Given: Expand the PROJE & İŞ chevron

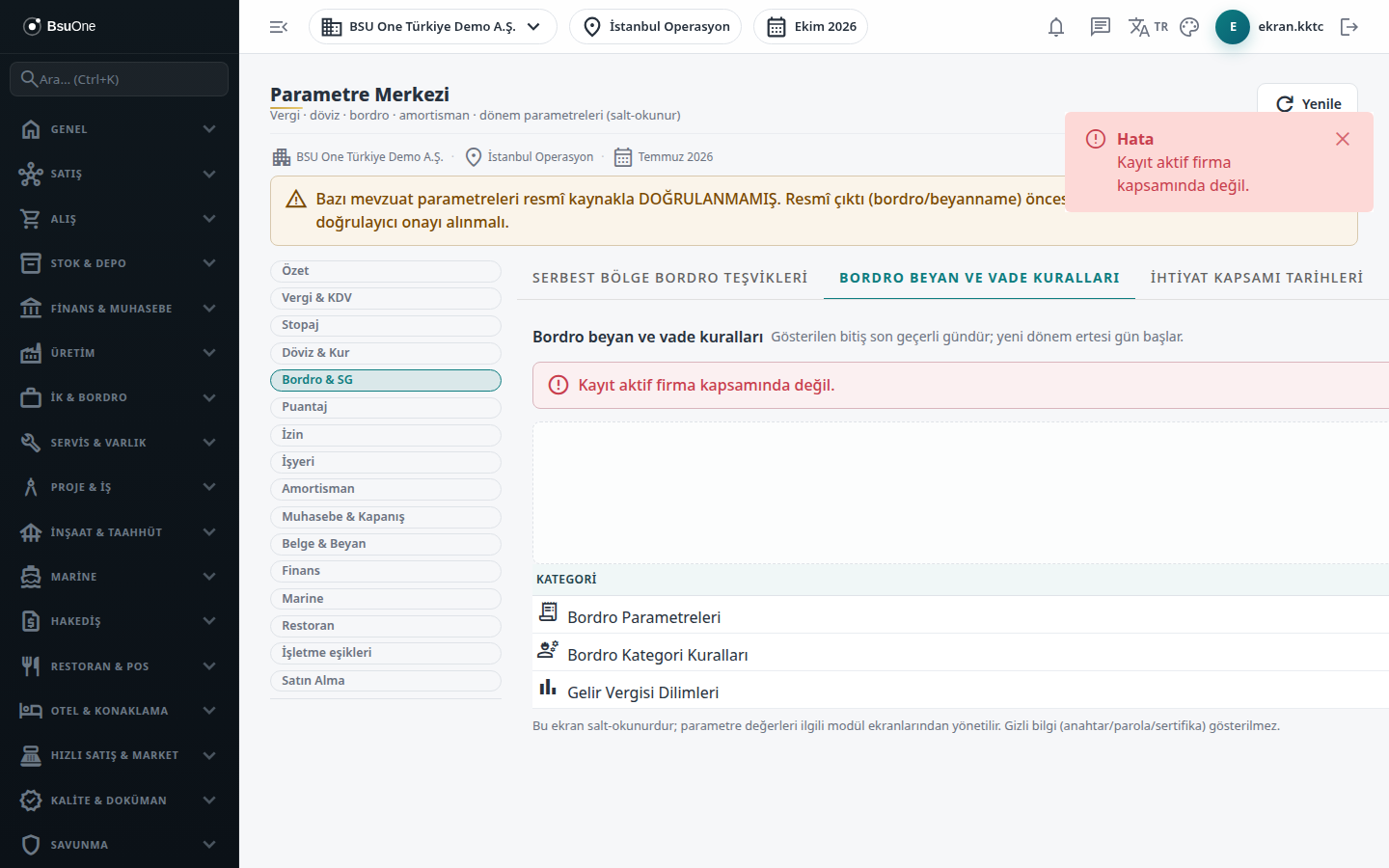Looking at the screenshot, I should click(209, 487).
